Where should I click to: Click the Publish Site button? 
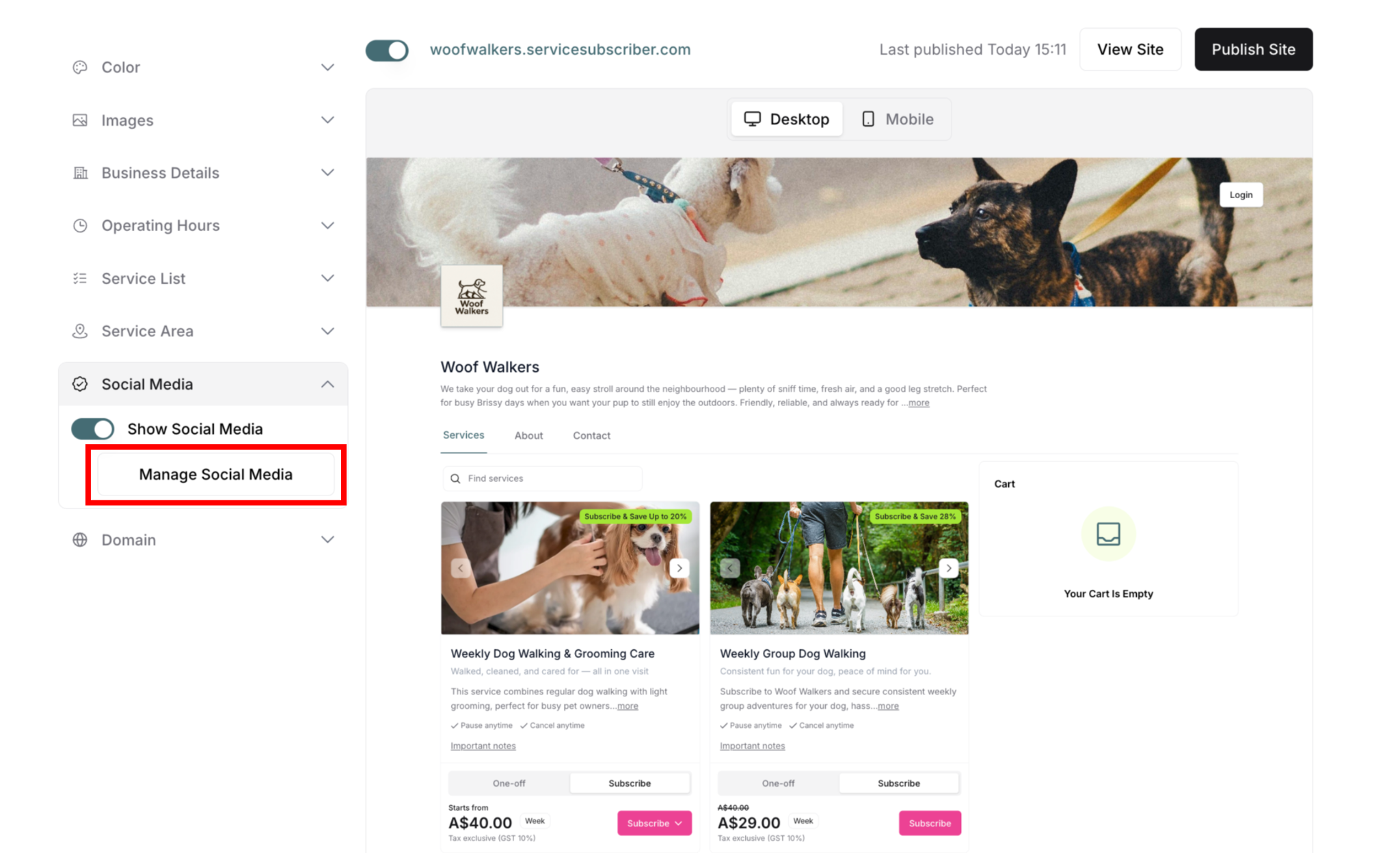(1253, 49)
